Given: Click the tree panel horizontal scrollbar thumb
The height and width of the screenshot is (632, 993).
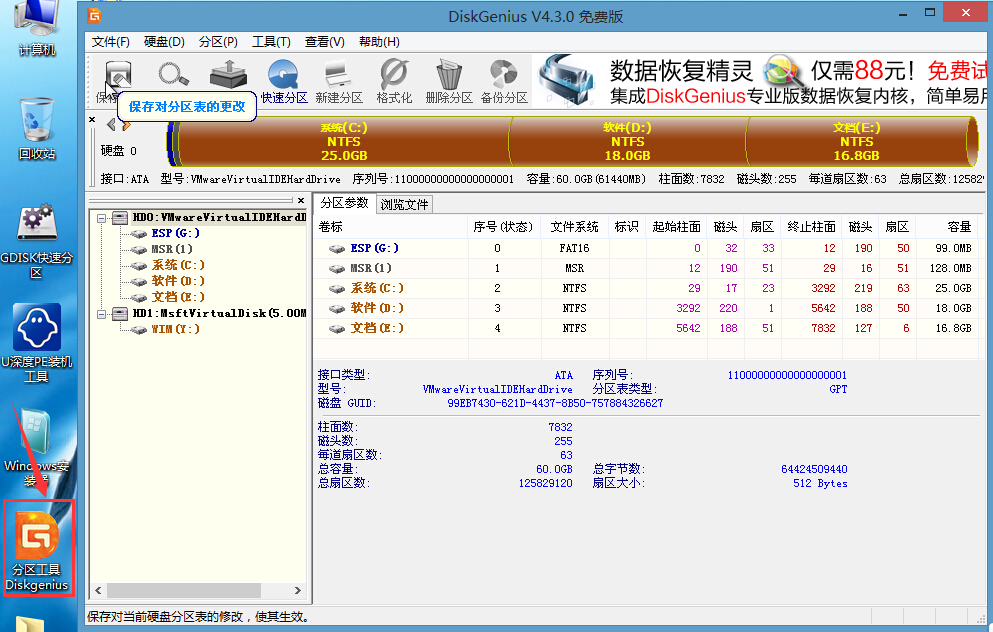Looking at the screenshot, I should [184, 590].
